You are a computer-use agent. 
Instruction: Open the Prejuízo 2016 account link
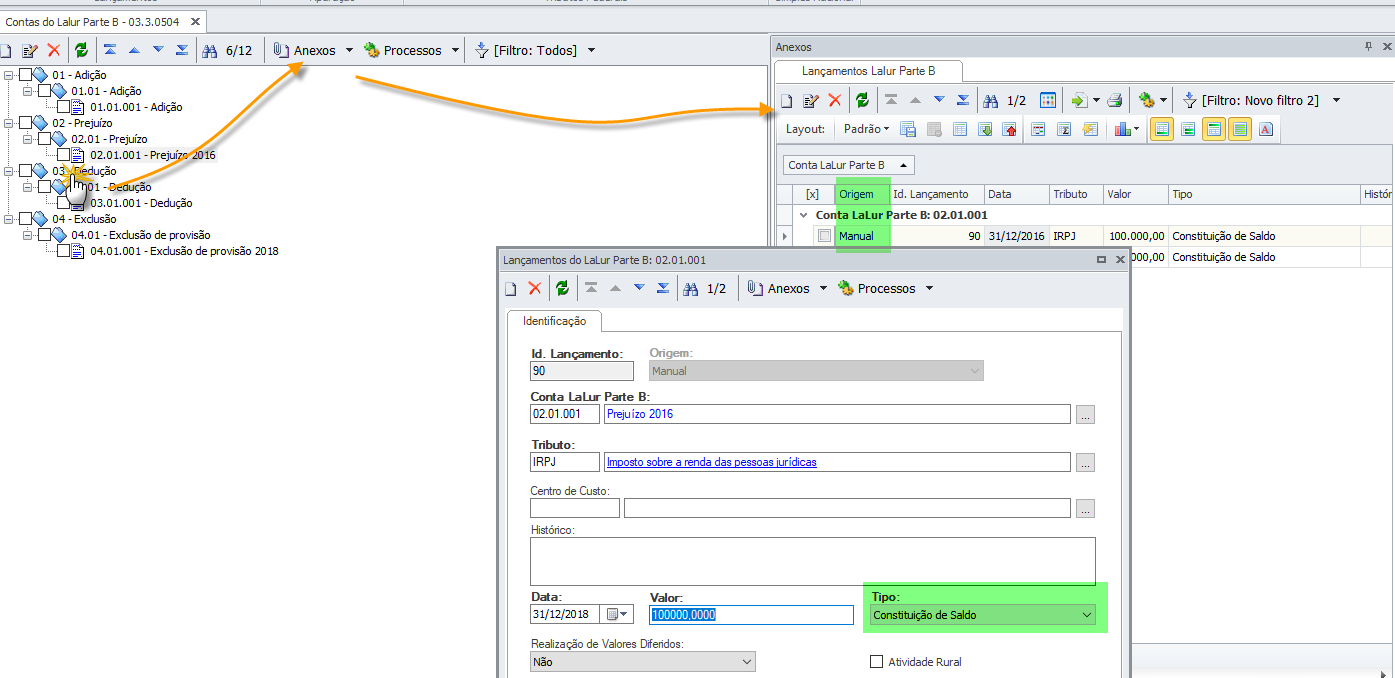[x=640, y=414]
